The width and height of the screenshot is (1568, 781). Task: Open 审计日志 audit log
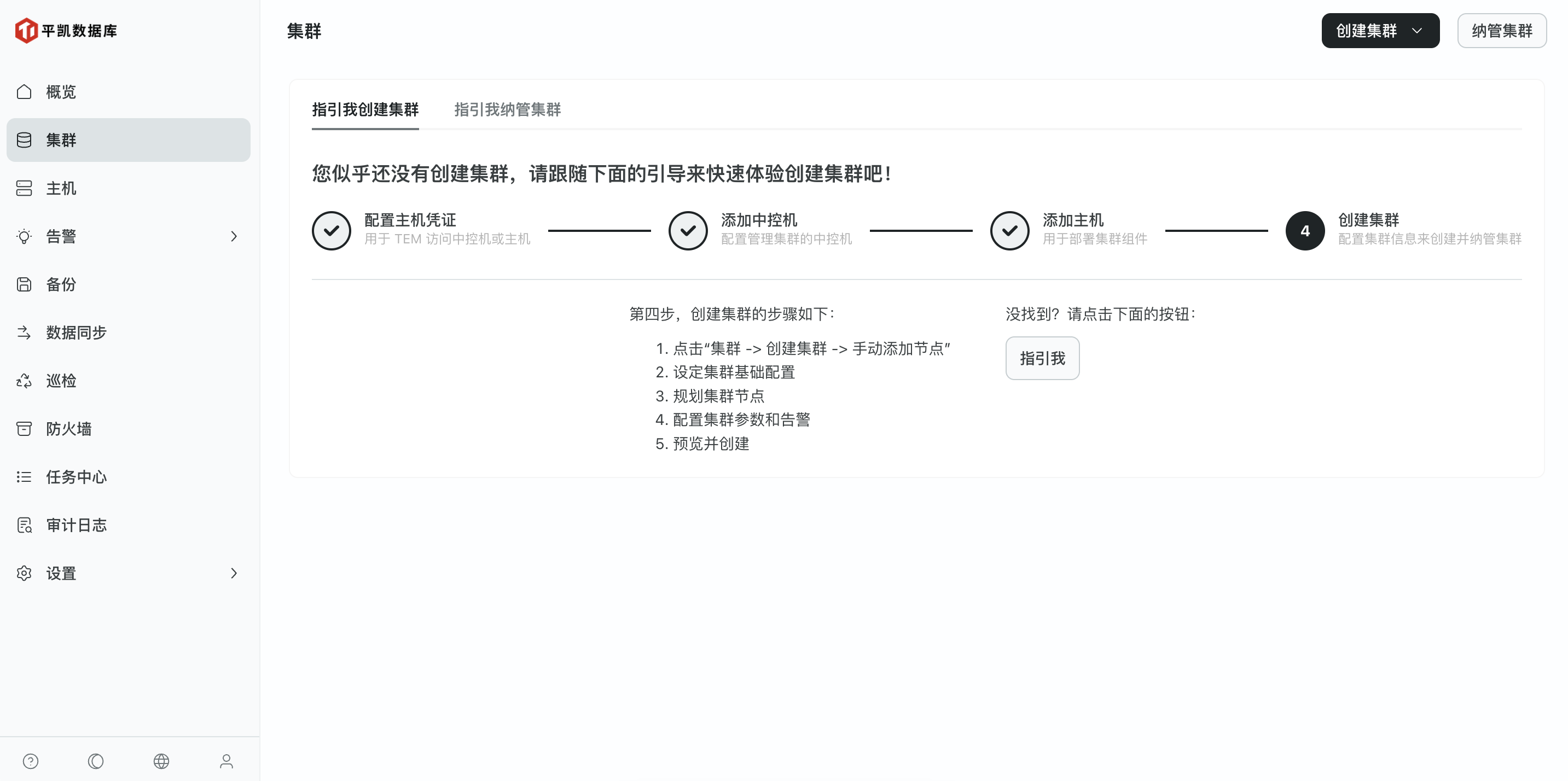[x=76, y=525]
